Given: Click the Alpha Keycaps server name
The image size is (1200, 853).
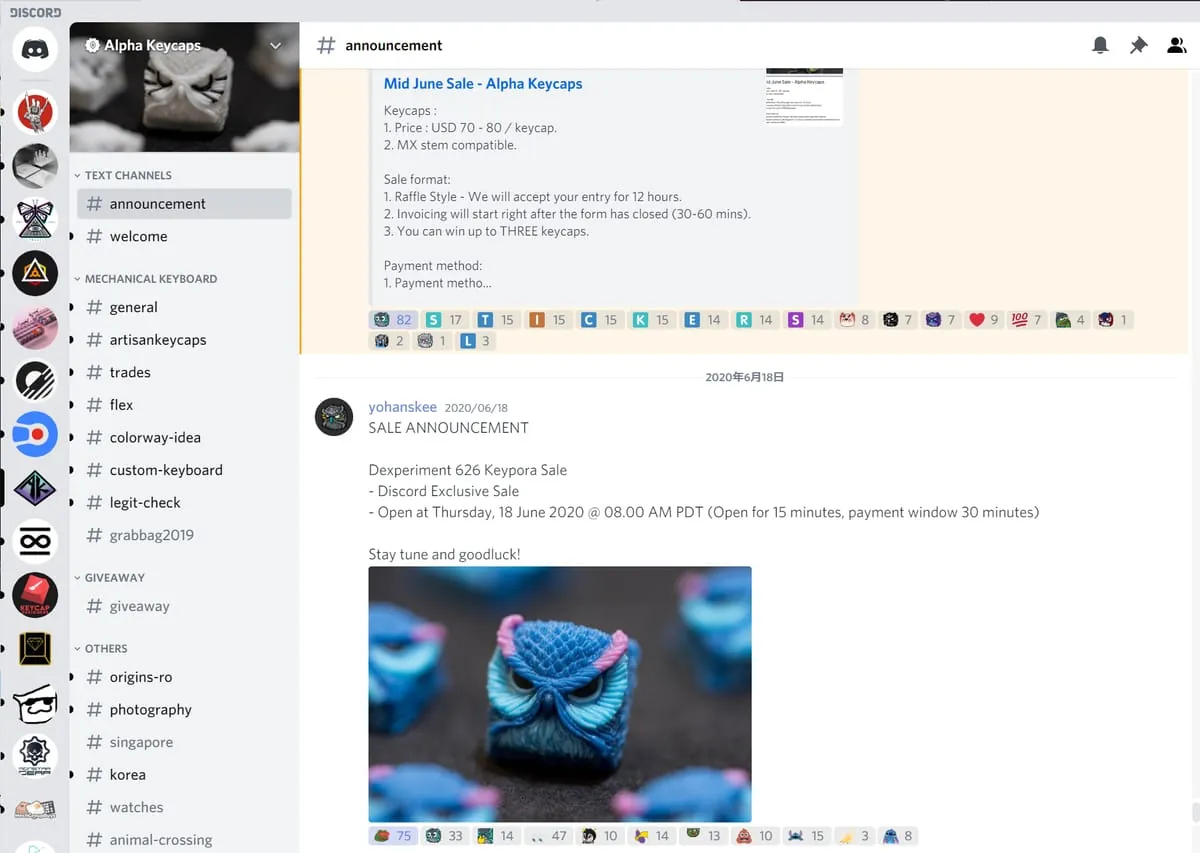Looking at the screenshot, I should point(152,46).
